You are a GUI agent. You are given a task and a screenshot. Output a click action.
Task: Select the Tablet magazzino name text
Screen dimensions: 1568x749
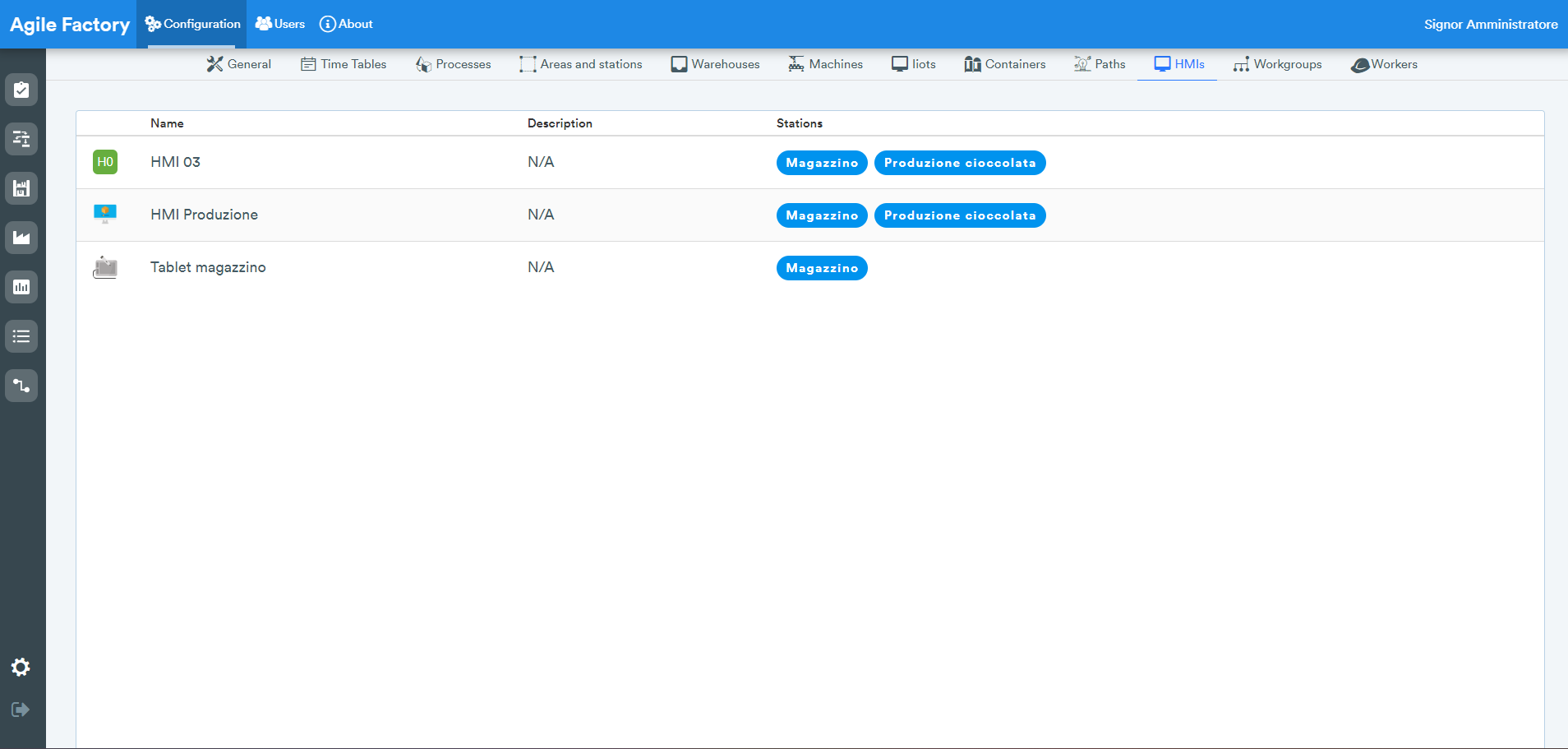208,267
